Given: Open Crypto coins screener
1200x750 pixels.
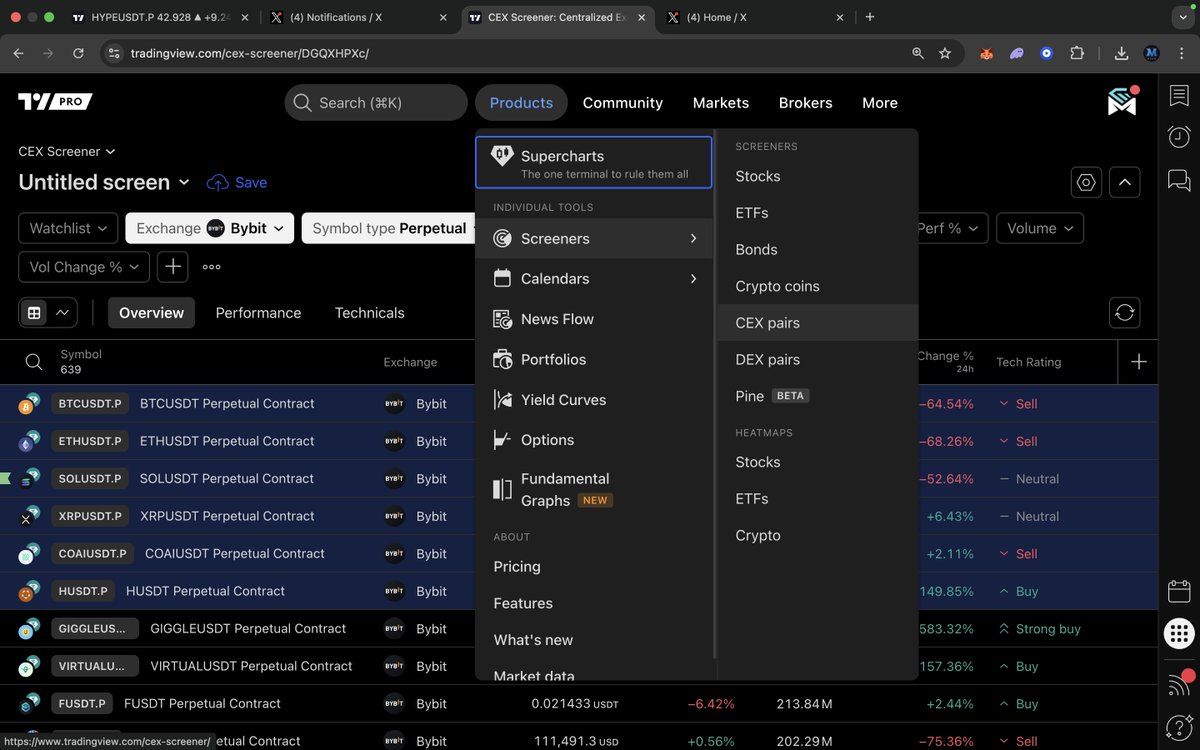Looking at the screenshot, I should coord(818,286).
